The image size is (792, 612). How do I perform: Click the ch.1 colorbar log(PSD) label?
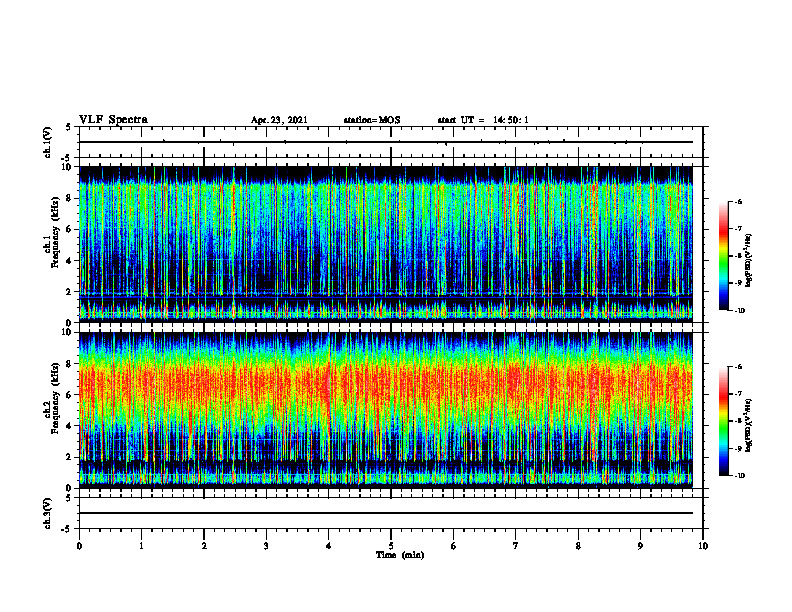[749, 261]
